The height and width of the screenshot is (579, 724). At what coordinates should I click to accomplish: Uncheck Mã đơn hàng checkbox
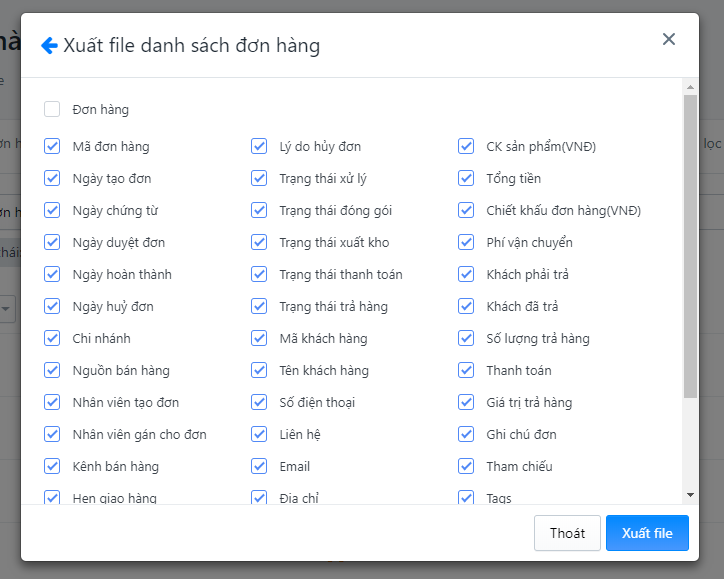point(52,146)
